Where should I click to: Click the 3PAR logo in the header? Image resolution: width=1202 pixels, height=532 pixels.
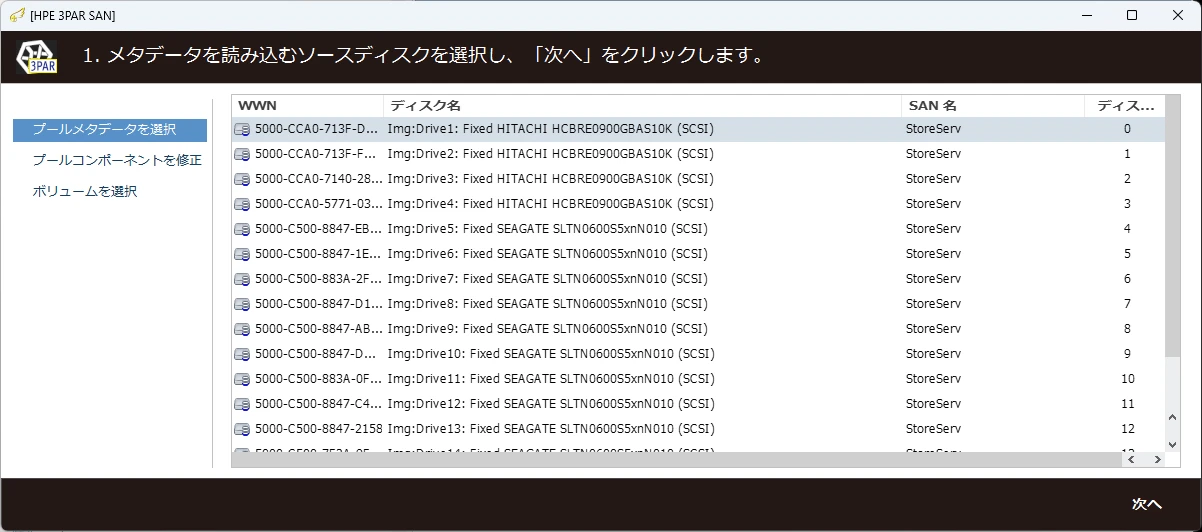point(37,57)
